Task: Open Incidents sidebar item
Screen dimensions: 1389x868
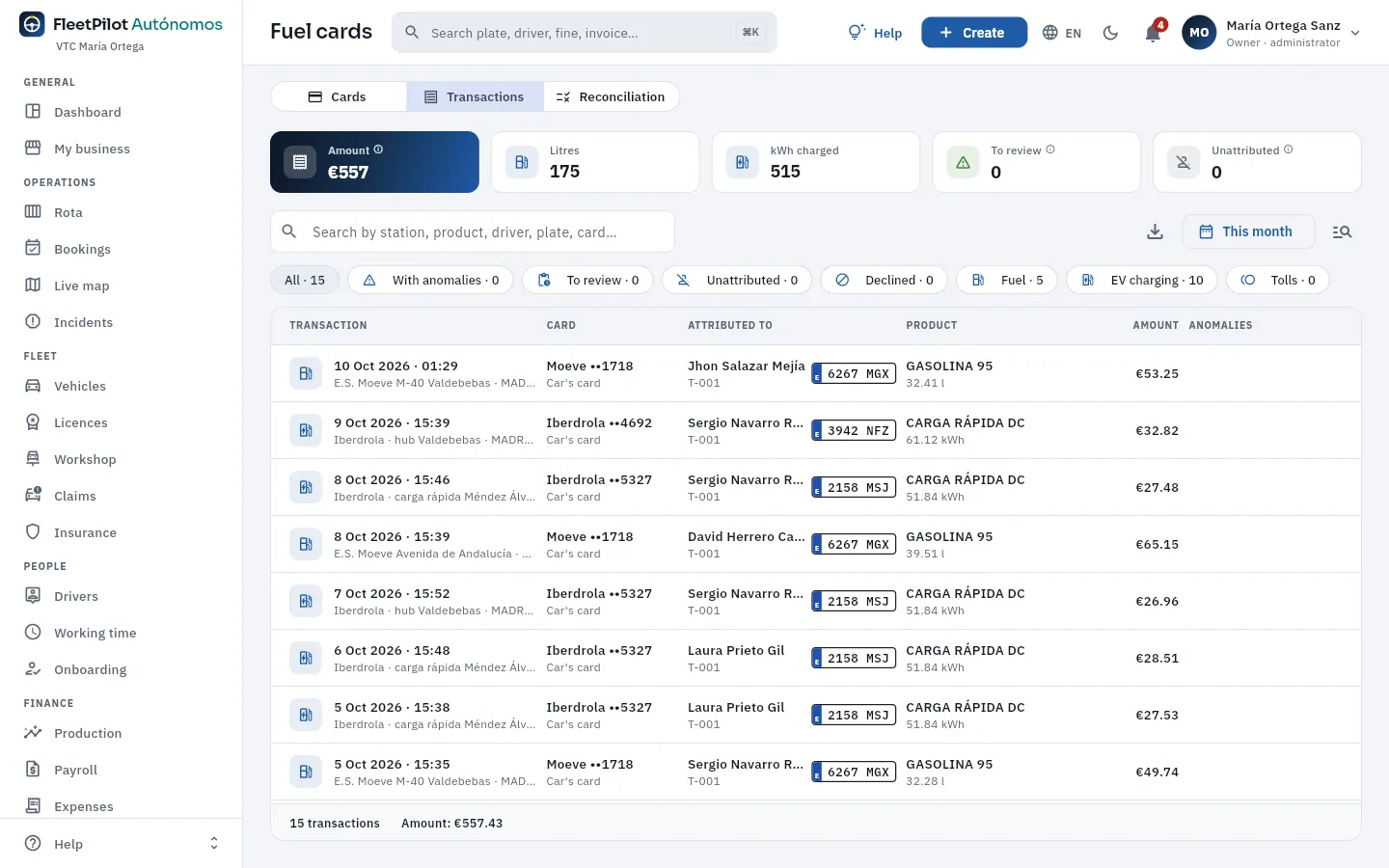Action: (x=121, y=322)
